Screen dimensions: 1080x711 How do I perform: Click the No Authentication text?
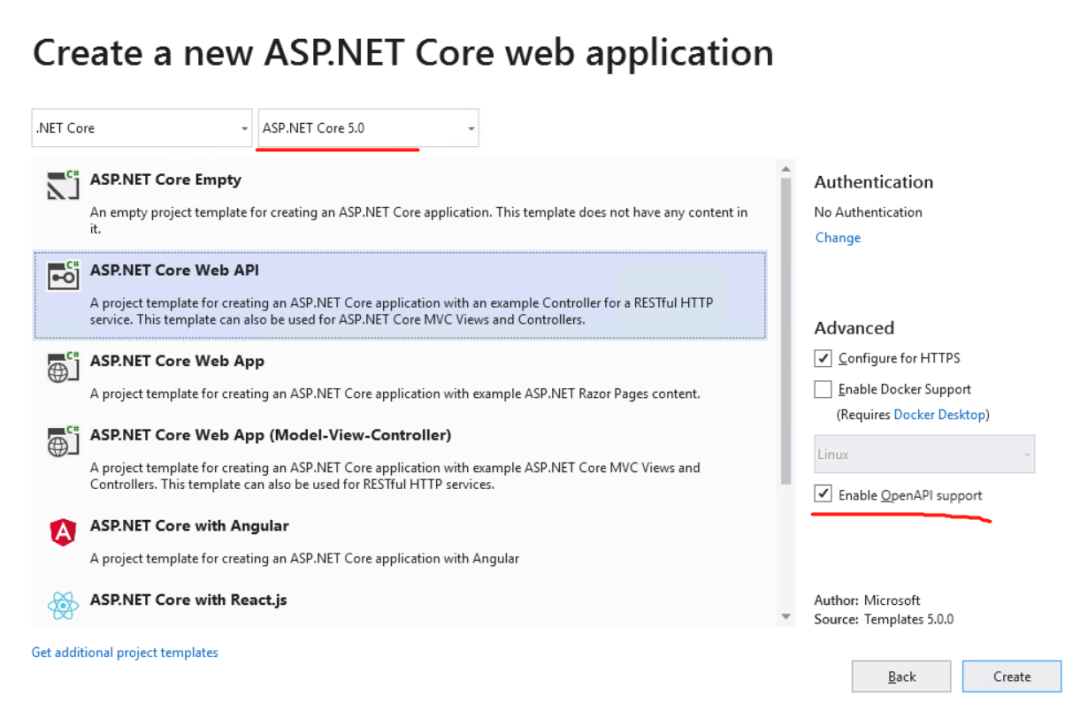[x=868, y=212]
